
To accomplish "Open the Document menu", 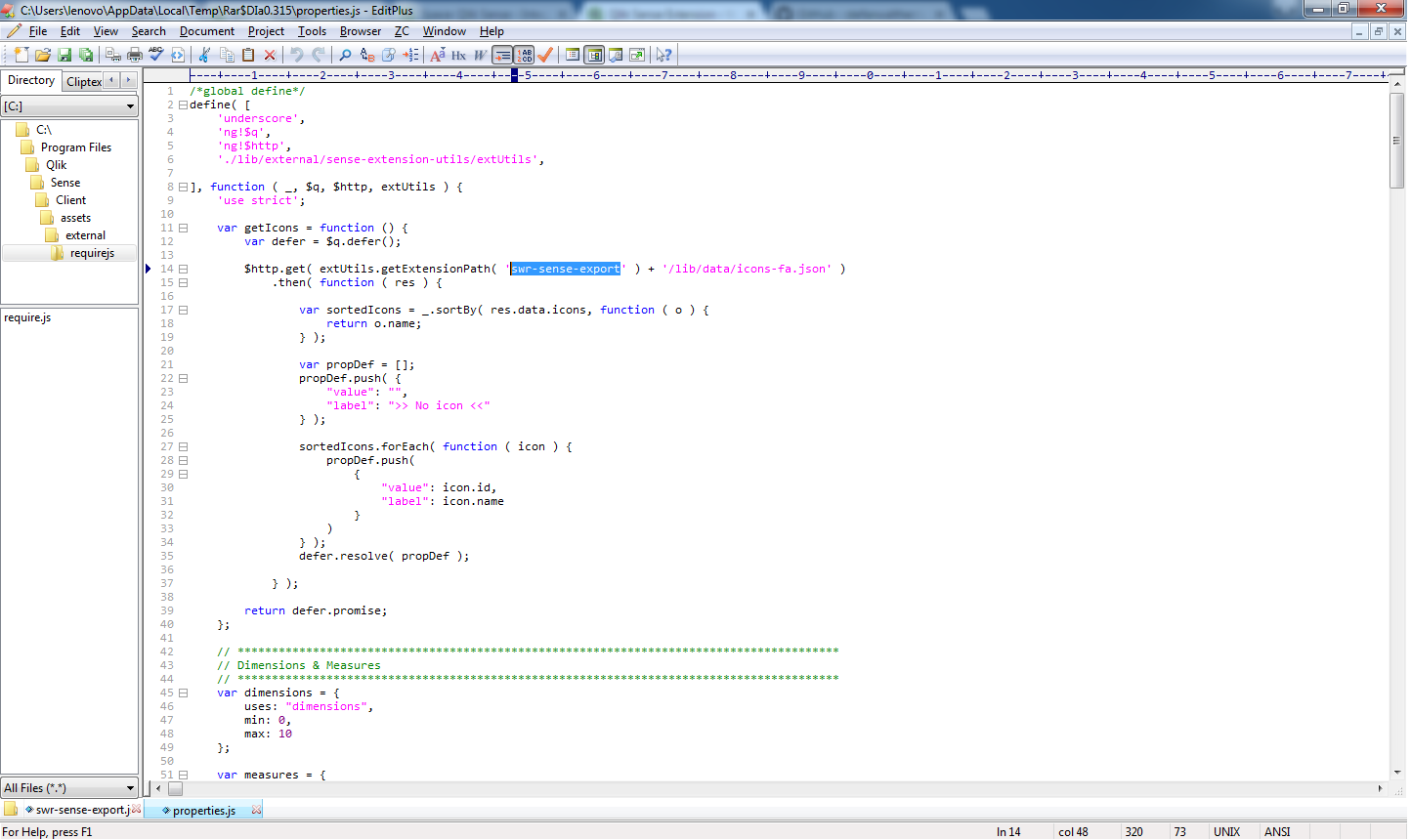I will (206, 31).
